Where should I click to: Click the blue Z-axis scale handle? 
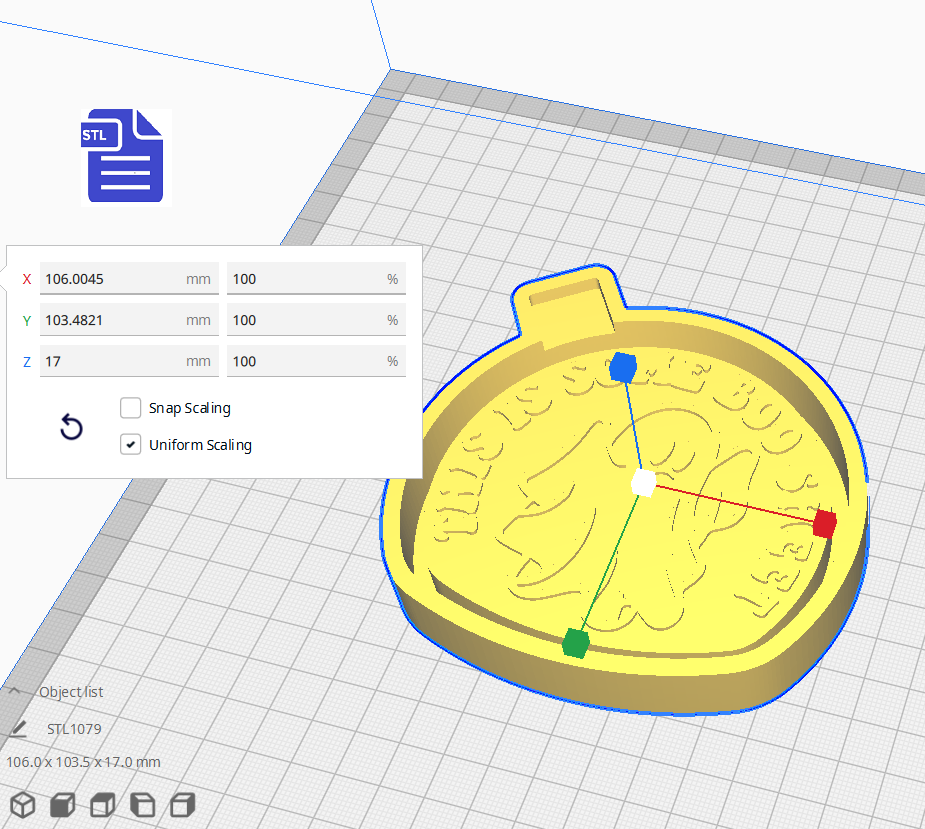point(624,367)
